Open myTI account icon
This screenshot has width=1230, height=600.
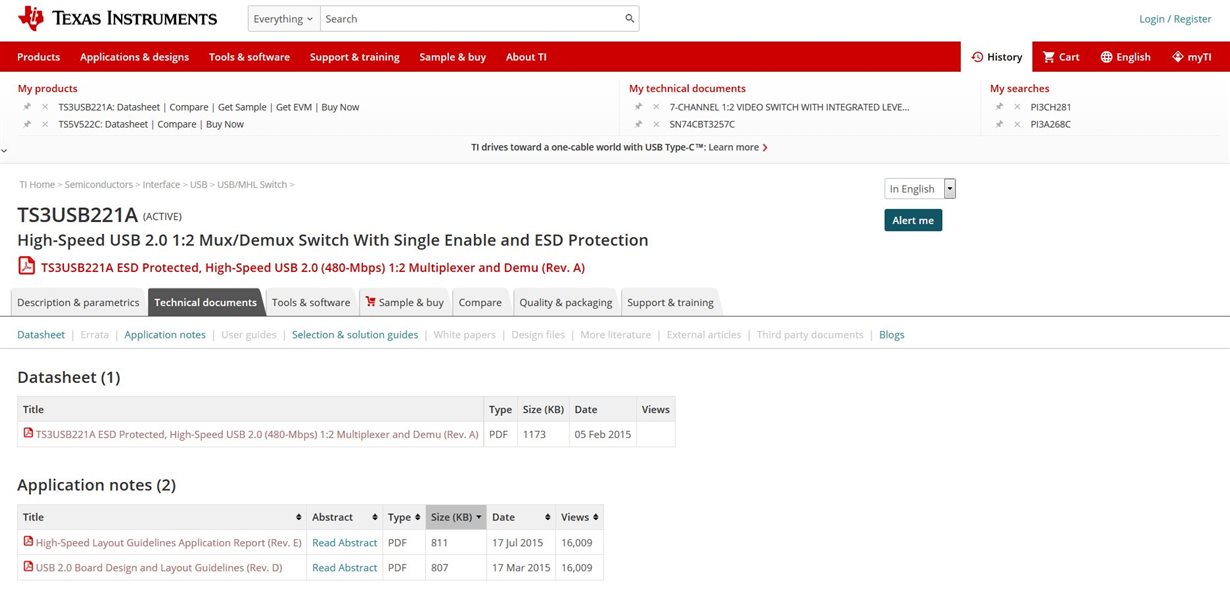pyautogui.click(x=1177, y=57)
